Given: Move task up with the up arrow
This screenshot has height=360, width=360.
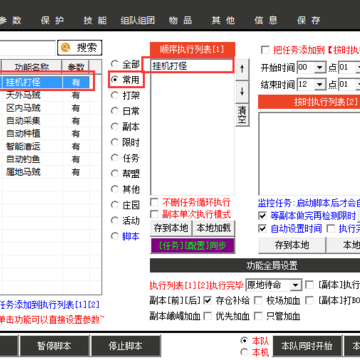Looking at the screenshot, I should click(x=242, y=69).
